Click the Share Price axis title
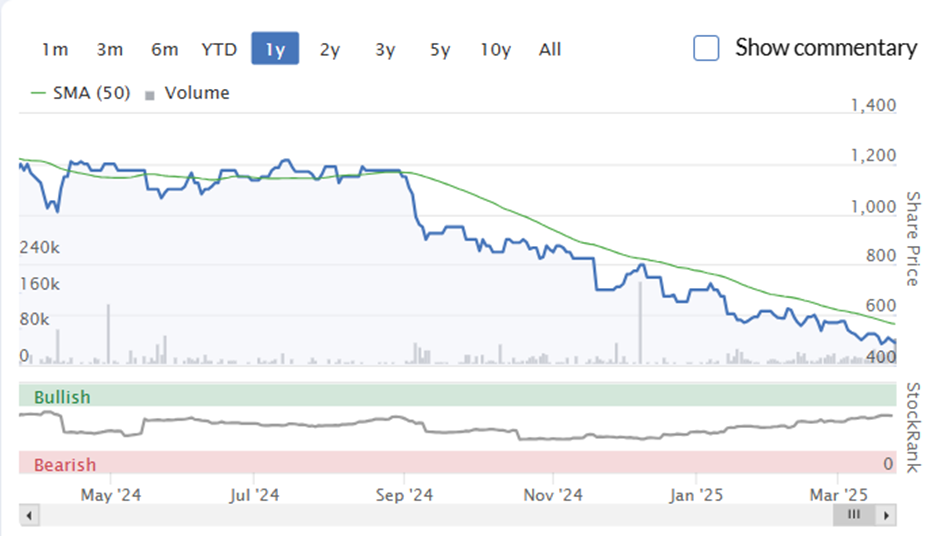 click(x=912, y=239)
